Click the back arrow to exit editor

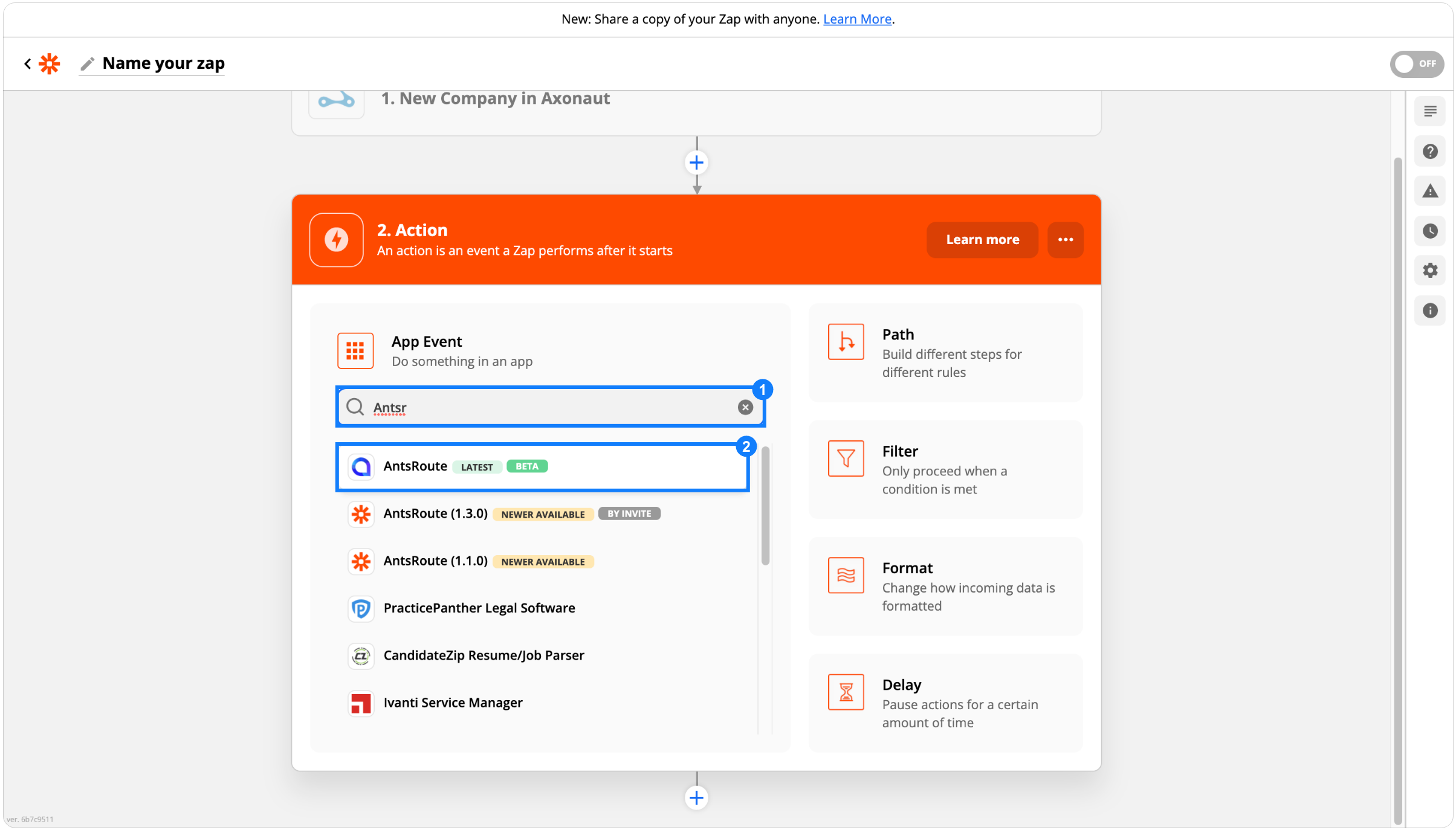point(27,63)
